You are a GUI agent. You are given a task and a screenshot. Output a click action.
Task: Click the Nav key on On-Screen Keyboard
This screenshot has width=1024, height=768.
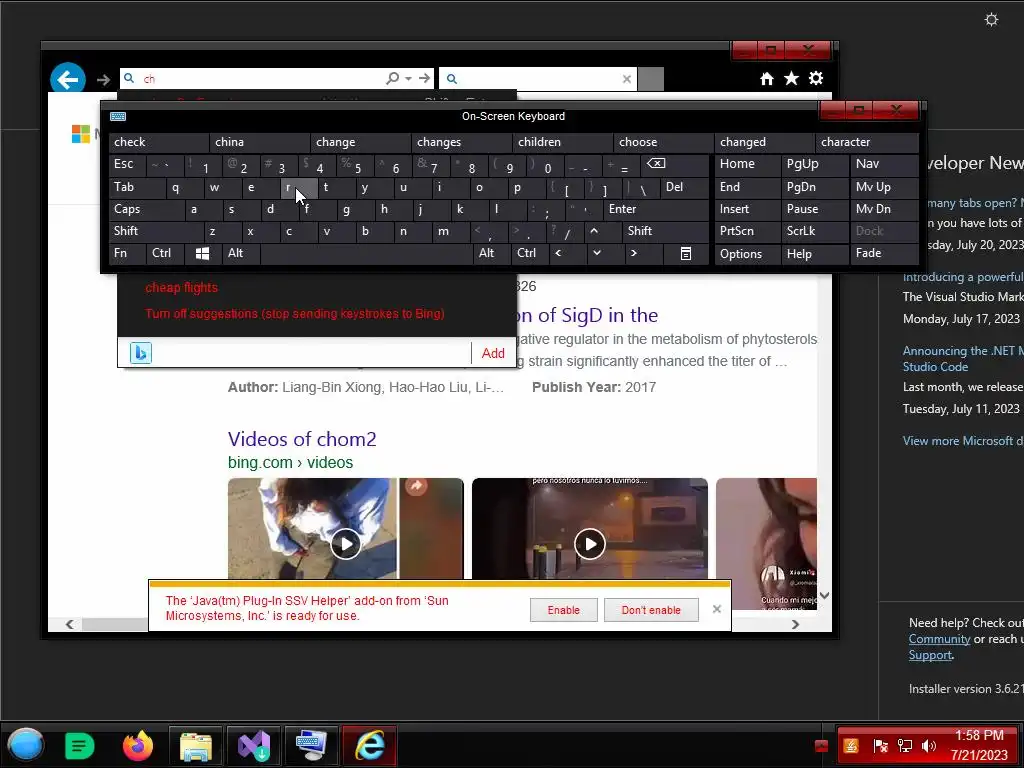884,164
